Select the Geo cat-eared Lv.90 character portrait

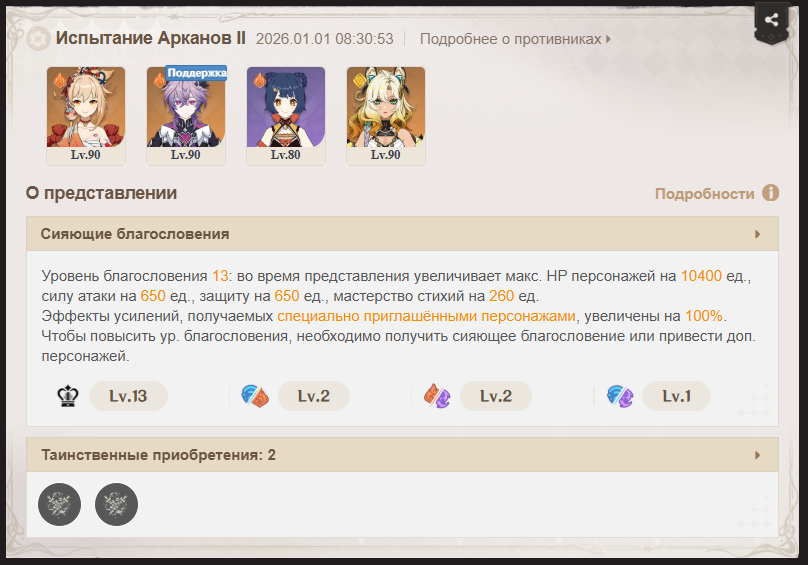point(386,115)
